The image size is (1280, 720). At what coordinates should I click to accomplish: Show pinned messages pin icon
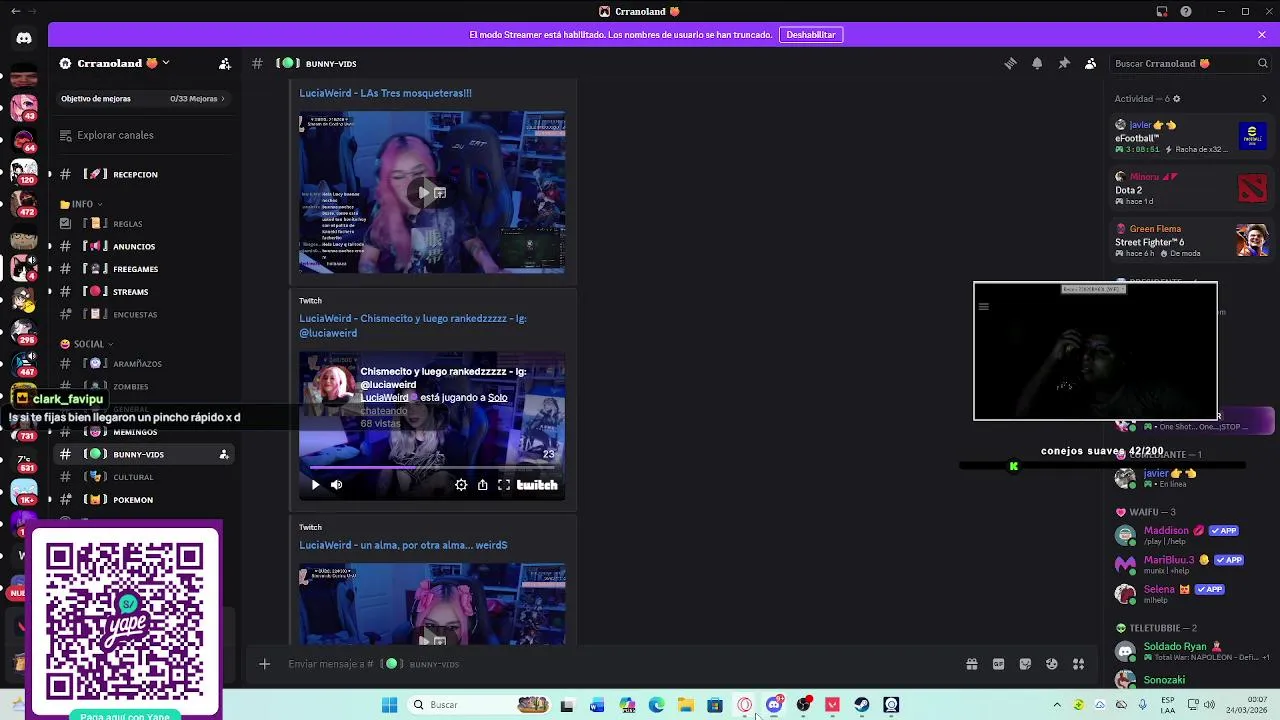(x=1064, y=63)
